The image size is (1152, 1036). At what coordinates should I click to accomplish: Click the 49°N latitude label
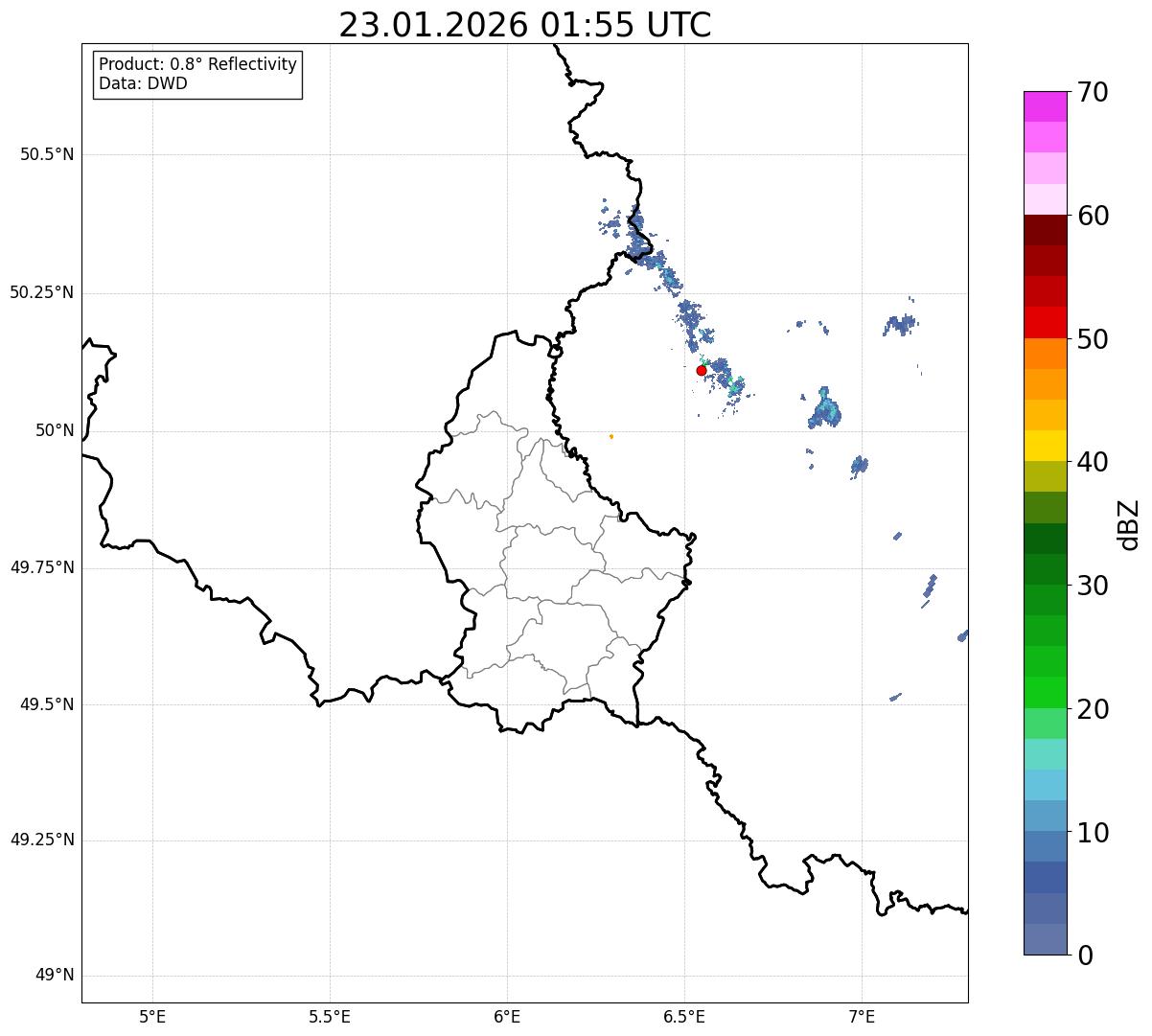click(x=55, y=976)
